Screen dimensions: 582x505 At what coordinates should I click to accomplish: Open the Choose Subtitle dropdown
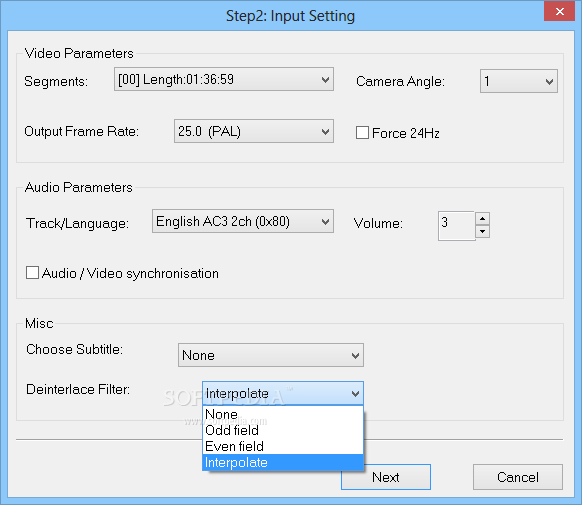(271, 355)
